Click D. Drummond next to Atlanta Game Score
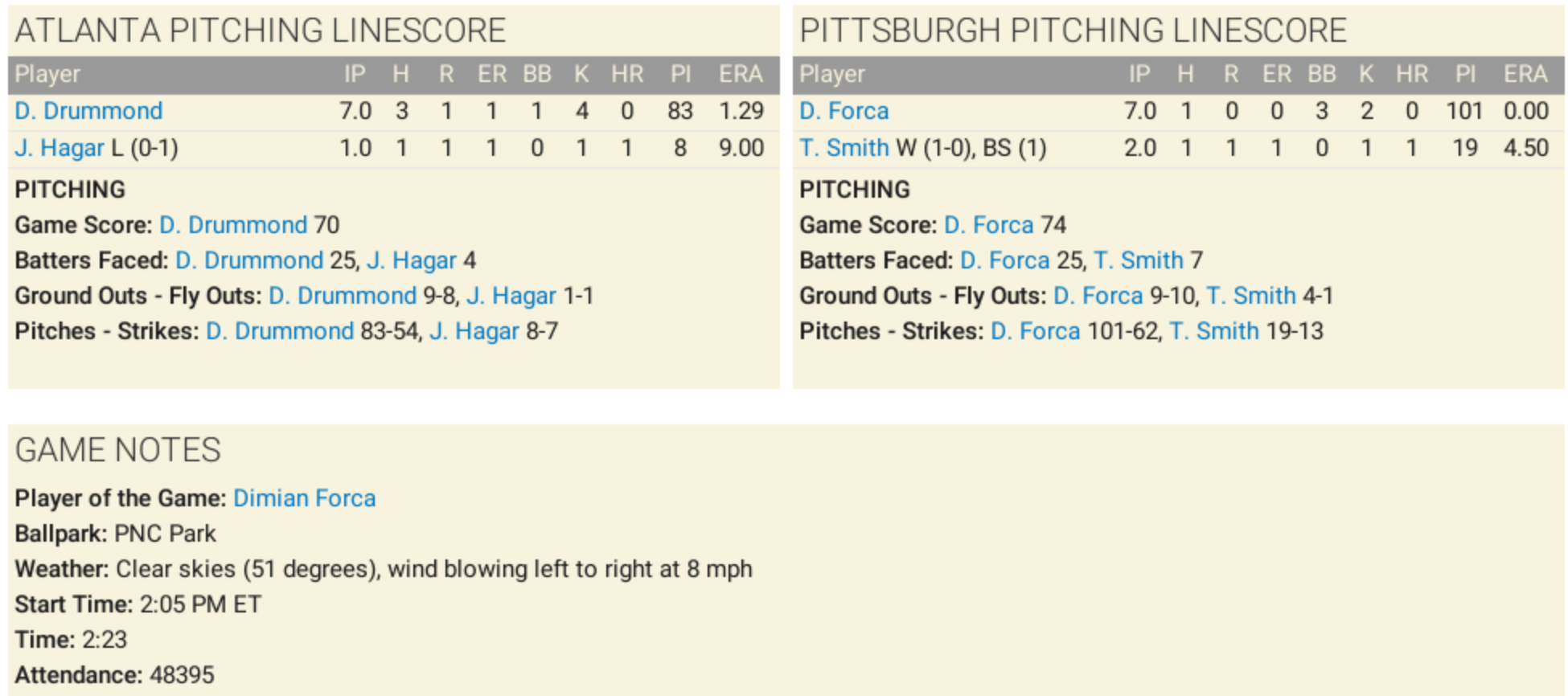This screenshot has height=696, width=1568. click(233, 225)
